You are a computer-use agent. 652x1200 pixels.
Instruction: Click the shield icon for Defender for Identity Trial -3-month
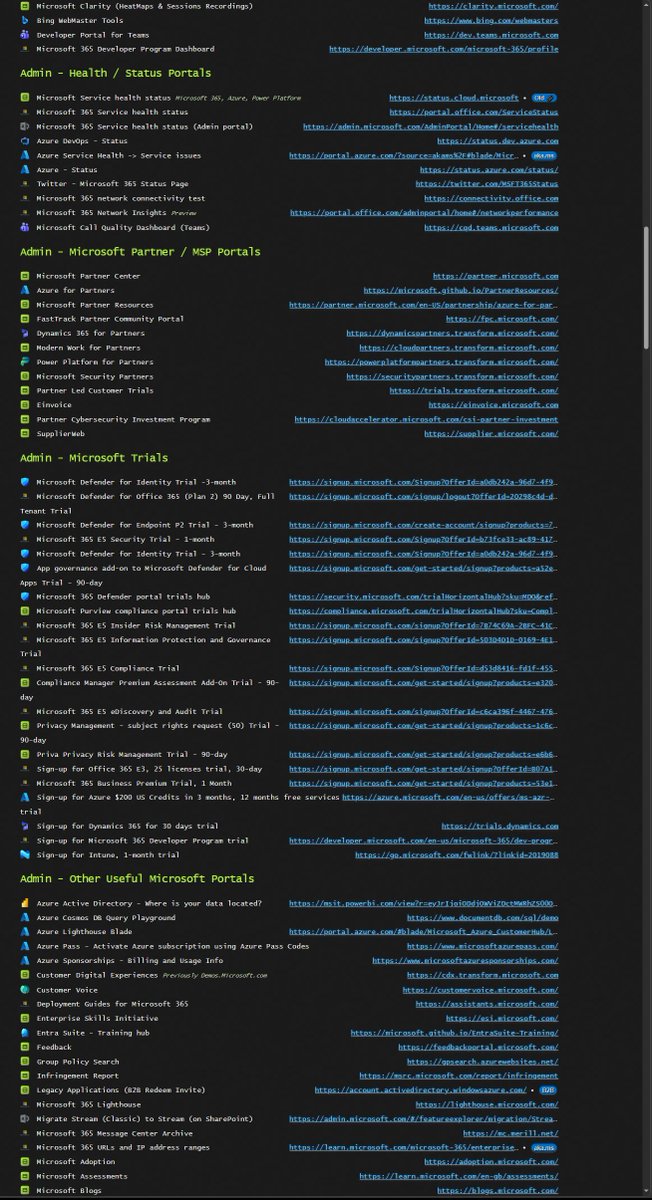[x=26, y=482]
